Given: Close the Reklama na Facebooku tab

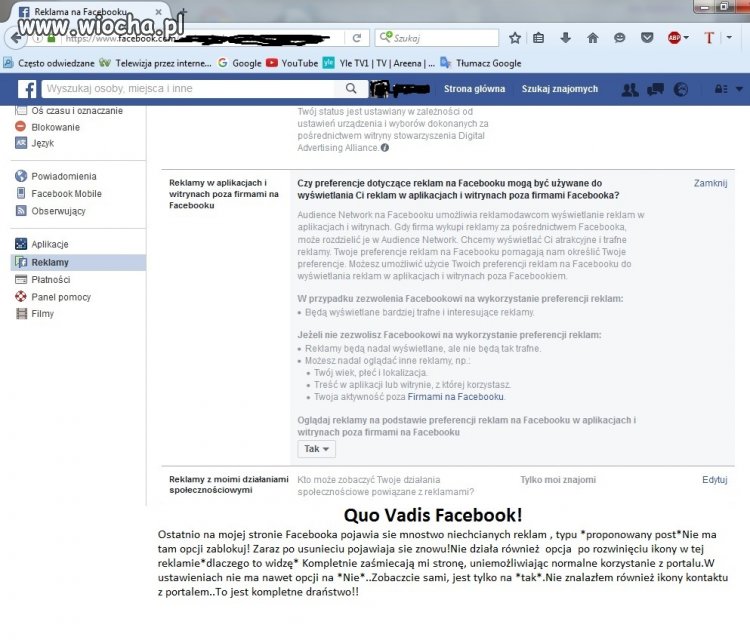Looking at the screenshot, I should [x=159, y=12].
